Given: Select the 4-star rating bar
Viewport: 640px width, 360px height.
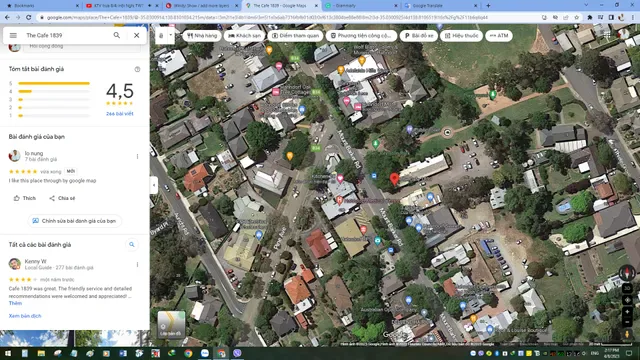Looking at the screenshot, I should tap(54, 91).
